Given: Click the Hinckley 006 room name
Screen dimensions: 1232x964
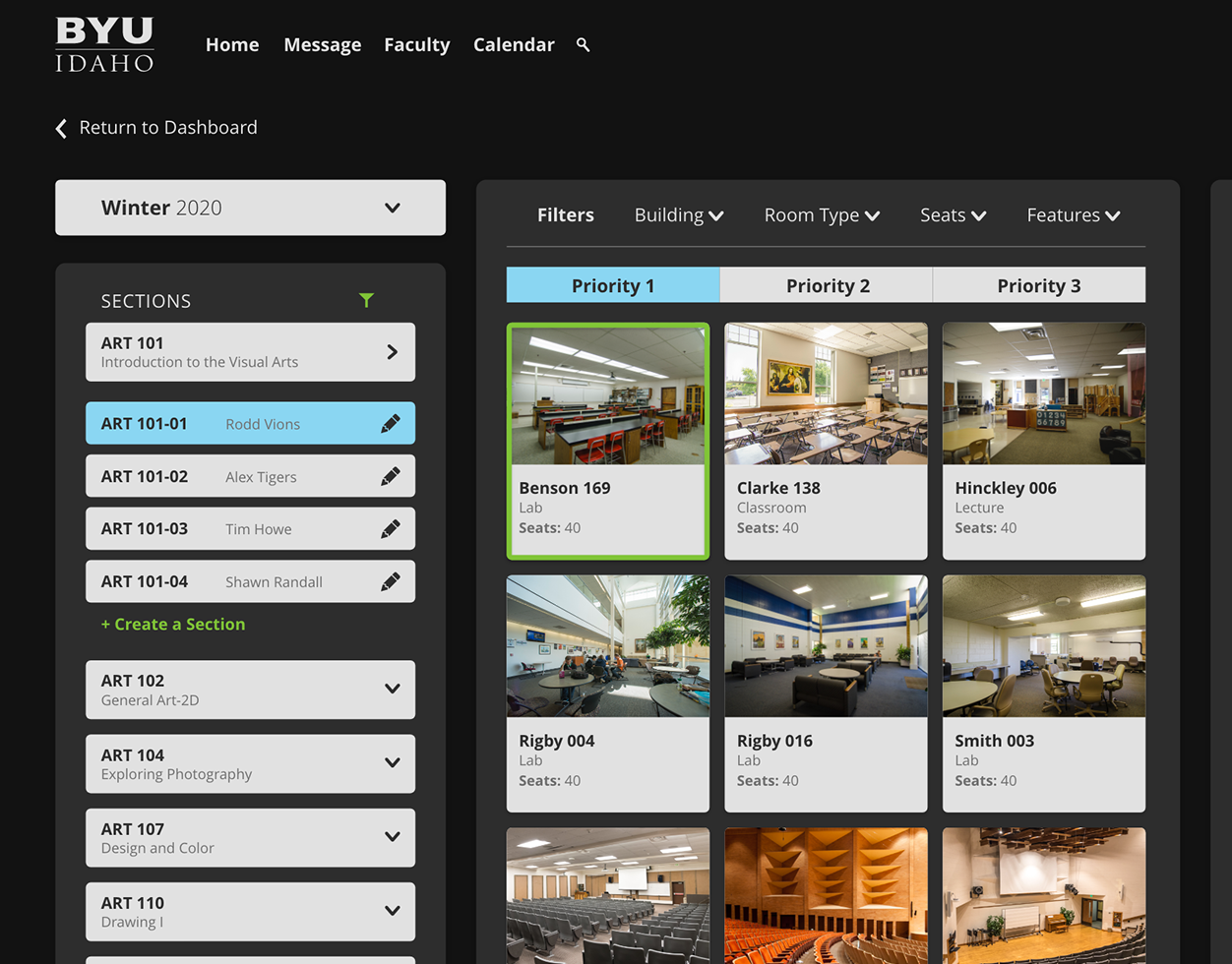Looking at the screenshot, I should tap(1006, 488).
